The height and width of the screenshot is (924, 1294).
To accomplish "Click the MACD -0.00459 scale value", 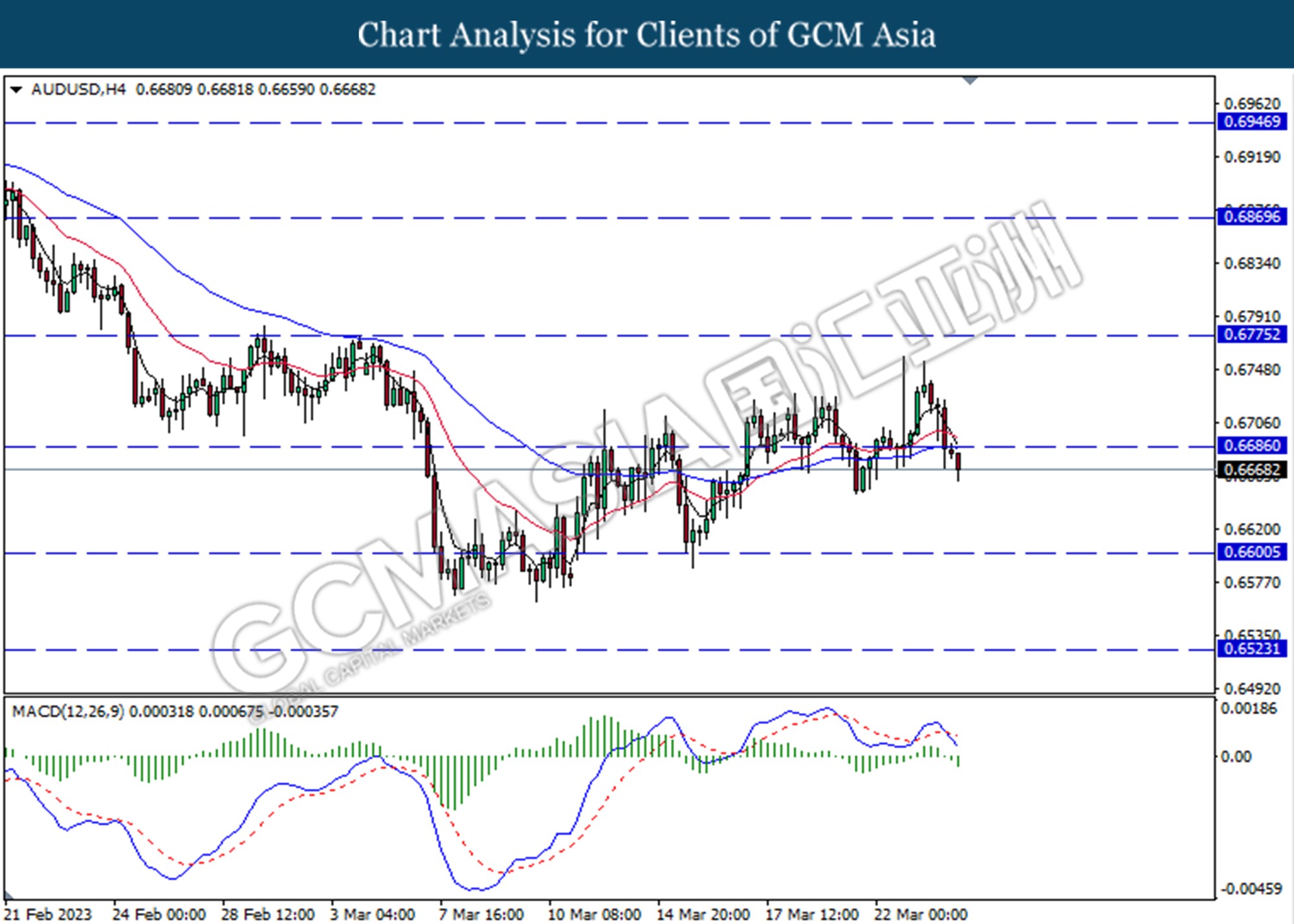I will 1251,889.
